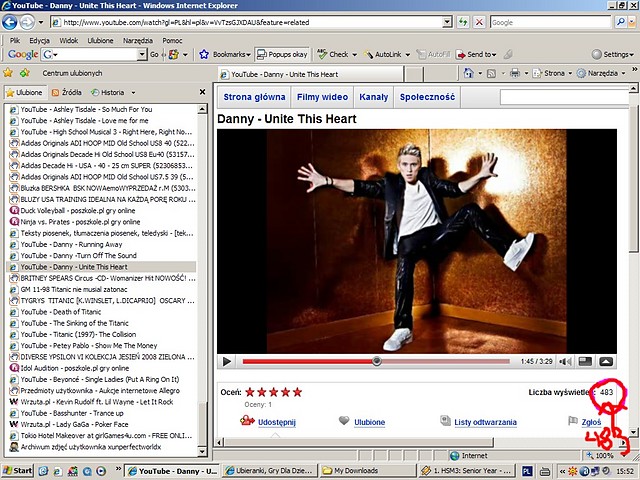This screenshot has height=480, width=640.
Task: Switch to the Źródła tab
Action: click(67, 92)
